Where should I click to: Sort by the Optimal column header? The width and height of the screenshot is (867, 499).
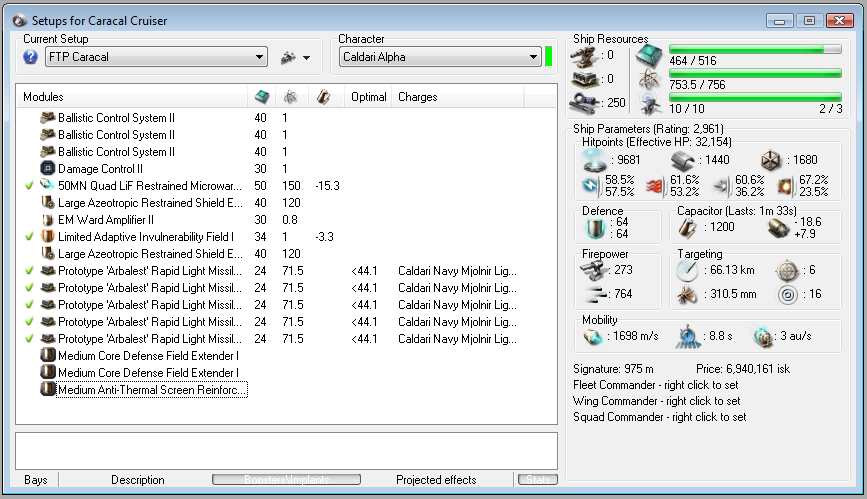(368, 97)
